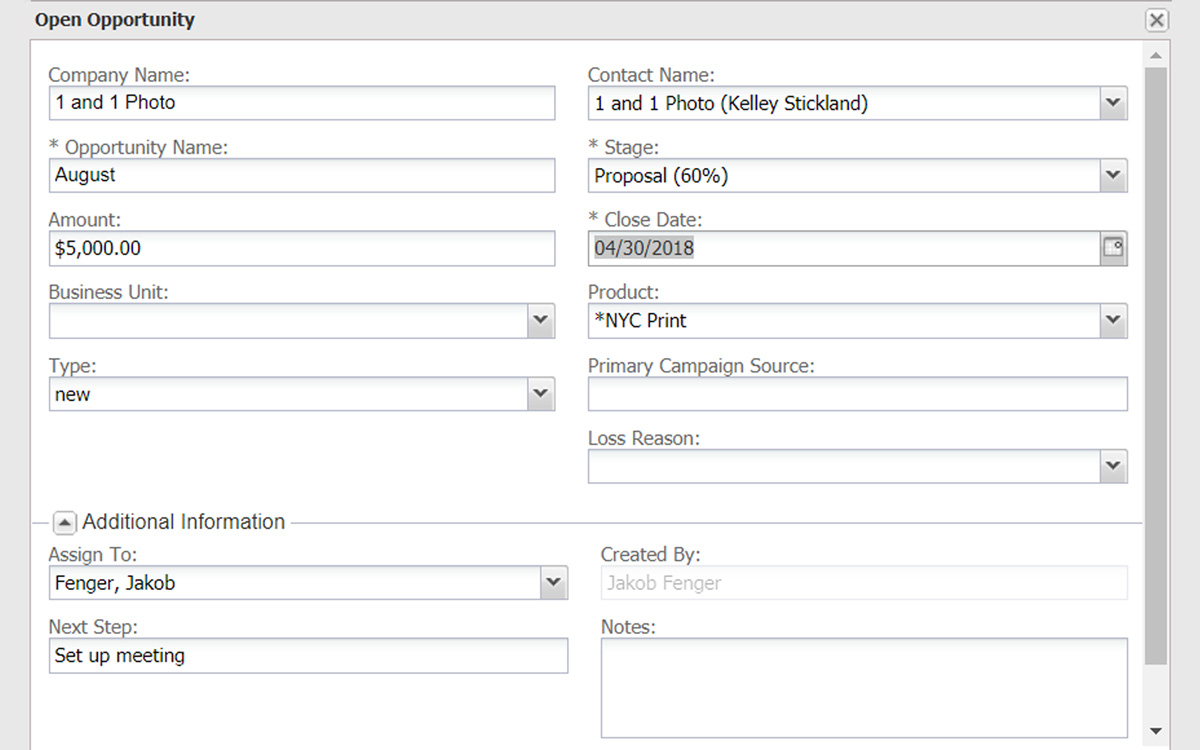The height and width of the screenshot is (750, 1200).
Task: Click the scrollbar up arrow
Action: (1155, 55)
